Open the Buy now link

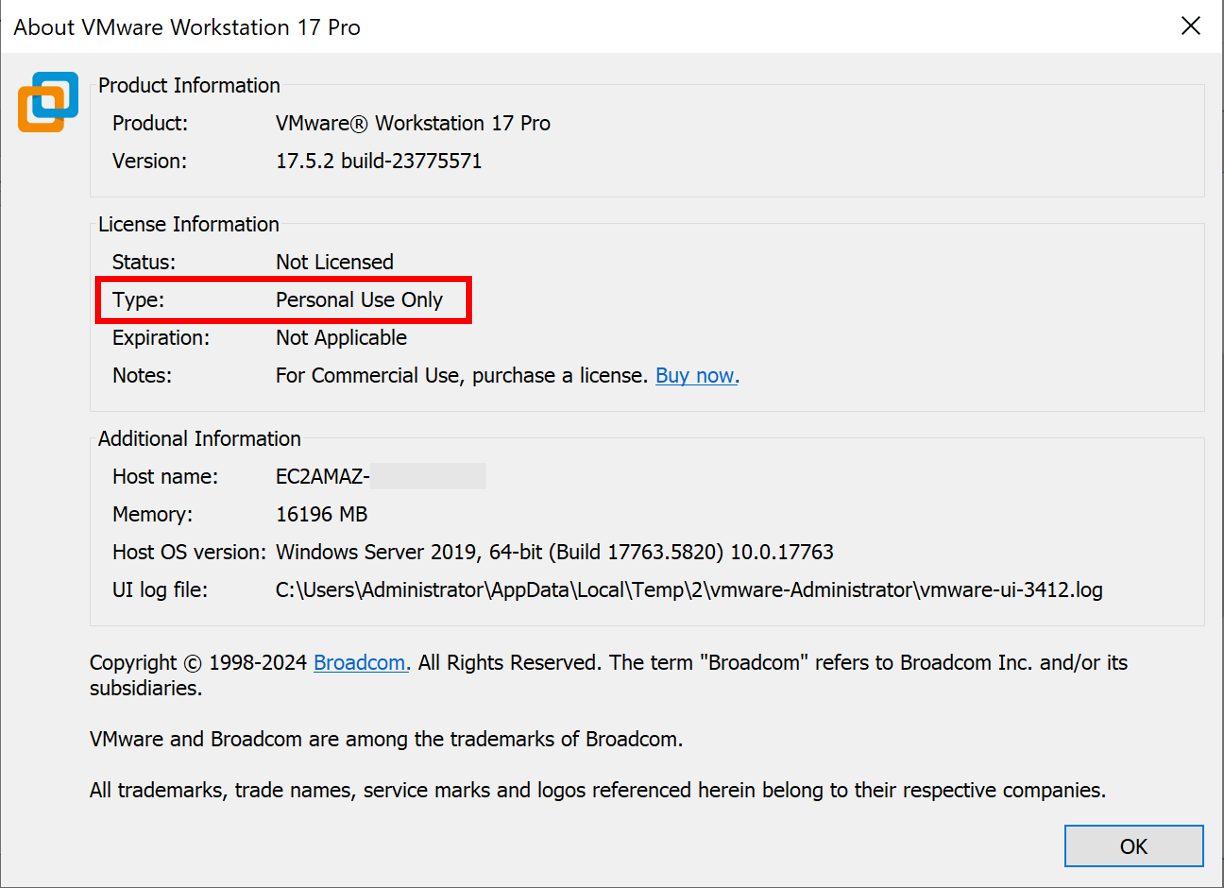pos(695,375)
